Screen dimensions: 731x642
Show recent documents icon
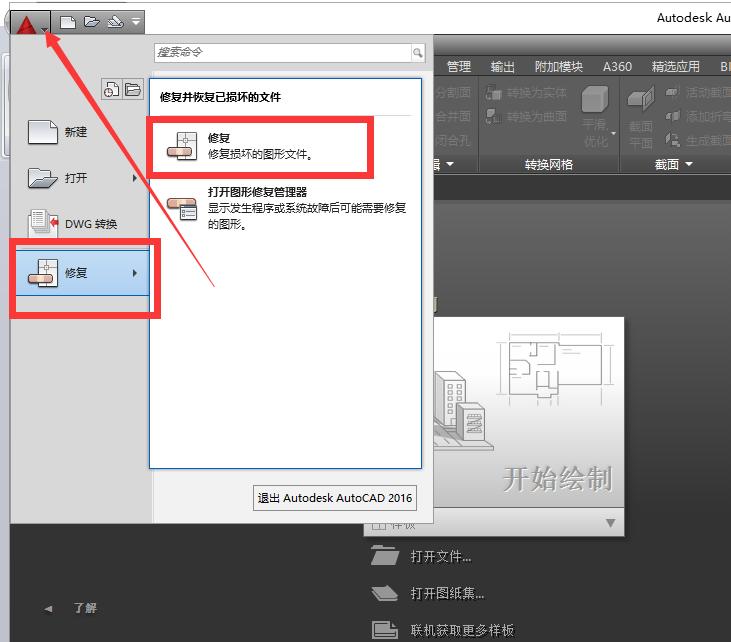(111, 89)
